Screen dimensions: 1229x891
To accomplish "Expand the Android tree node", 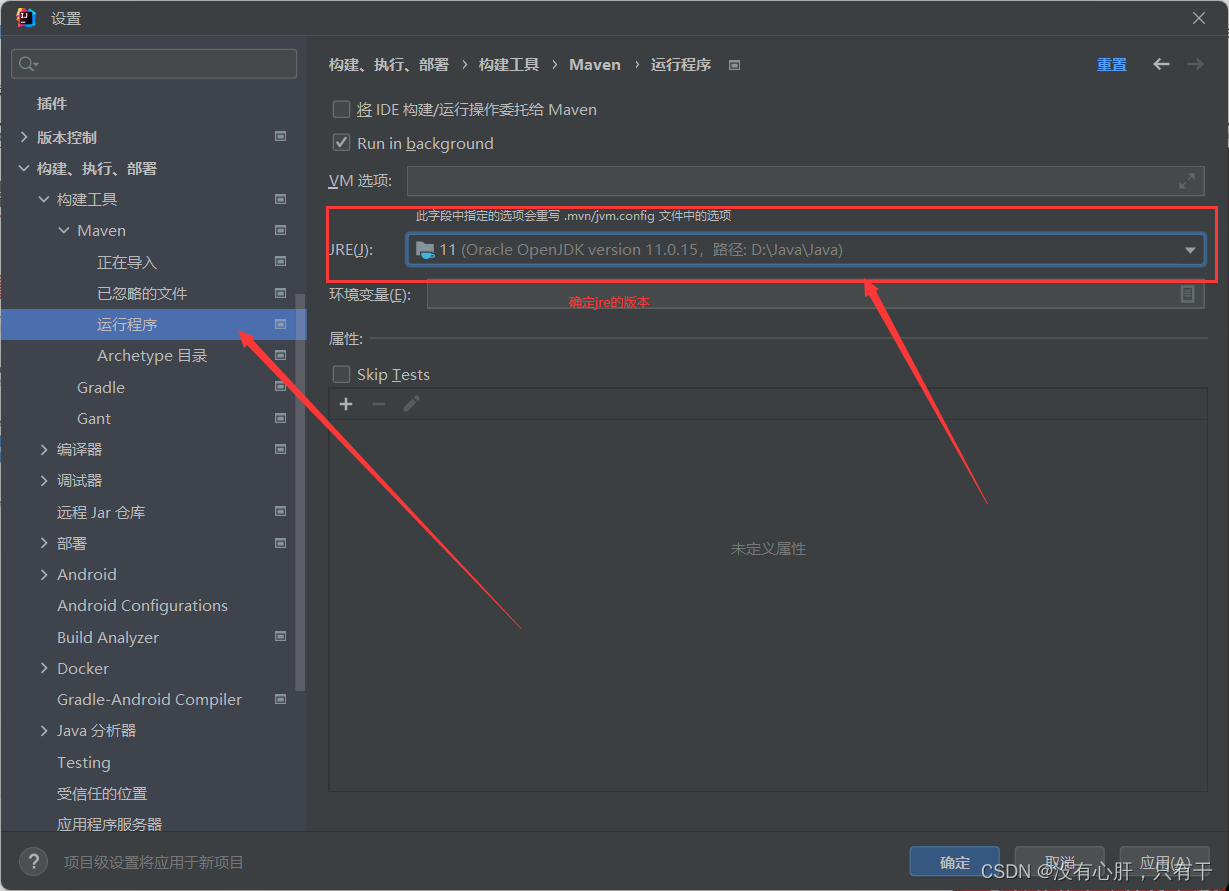I will coord(44,574).
